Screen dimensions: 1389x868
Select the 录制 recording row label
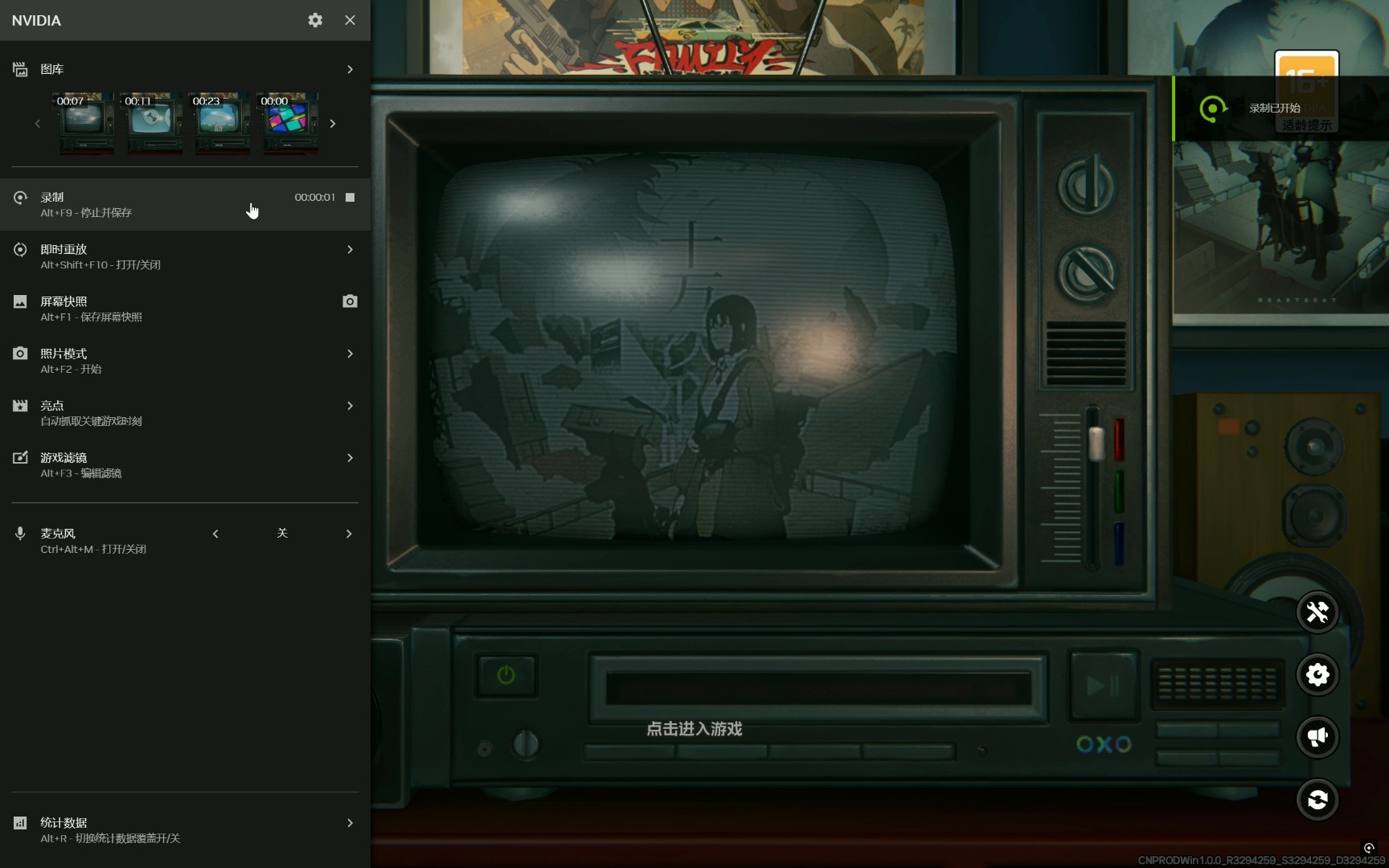[52, 197]
